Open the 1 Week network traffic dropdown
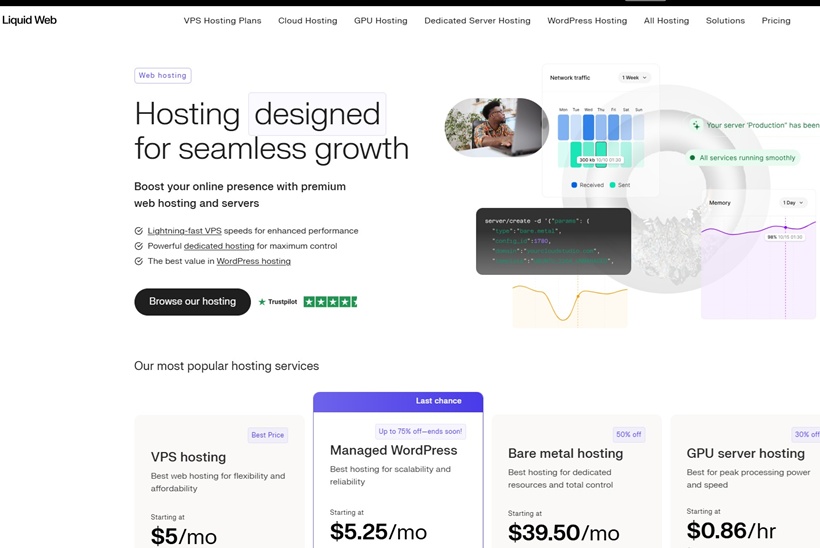 (x=634, y=77)
